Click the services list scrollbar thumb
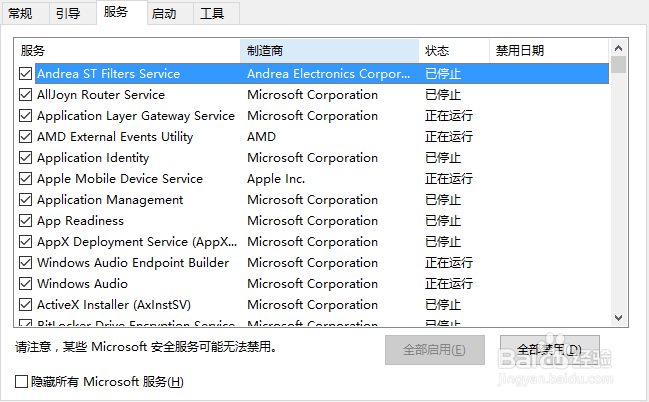Image resolution: width=649 pixels, height=402 pixels. 618,65
